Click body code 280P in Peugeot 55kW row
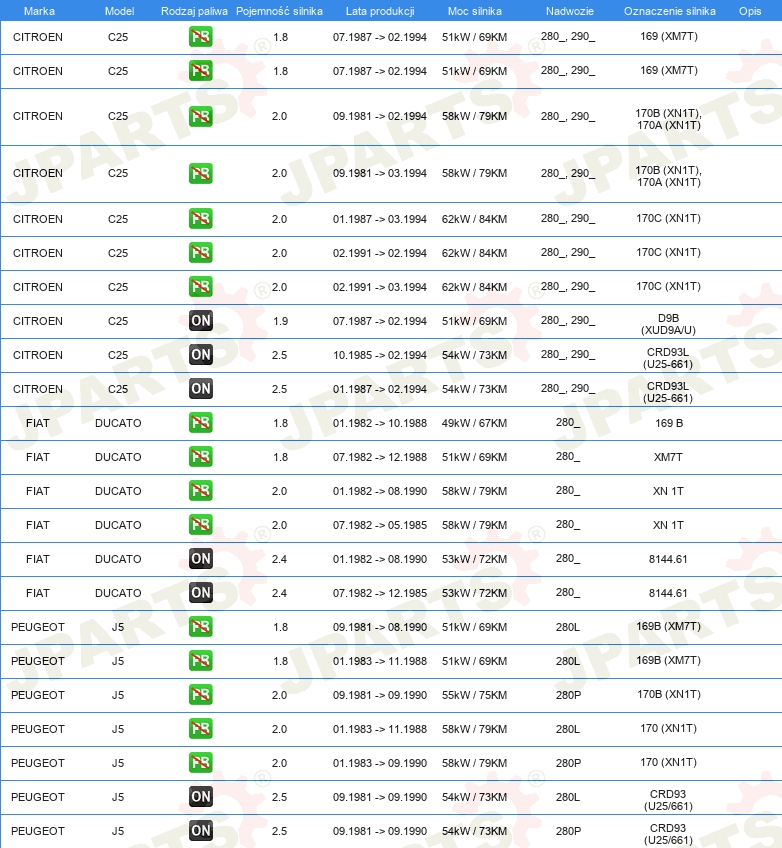Image resolution: width=782 pixels, height=848 pixels. [x=568, y=695]
